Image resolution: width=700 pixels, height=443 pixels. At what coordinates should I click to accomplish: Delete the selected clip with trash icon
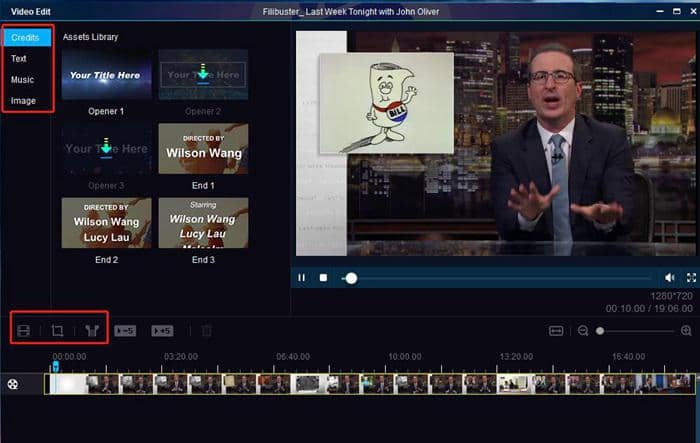pos(206,331)
